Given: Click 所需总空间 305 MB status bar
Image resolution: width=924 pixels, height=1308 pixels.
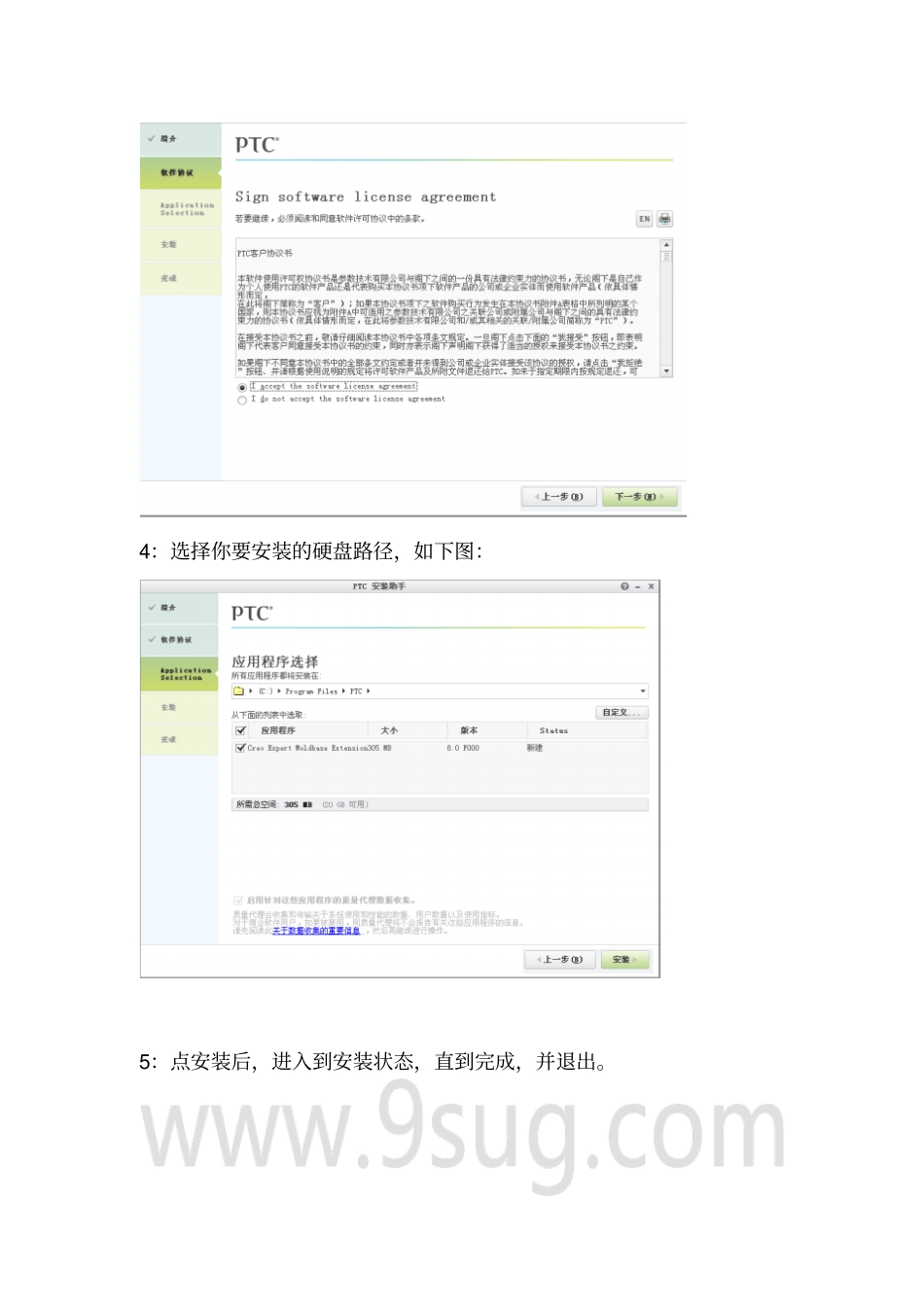Looking at the screenshot, I should pos(440,804).
